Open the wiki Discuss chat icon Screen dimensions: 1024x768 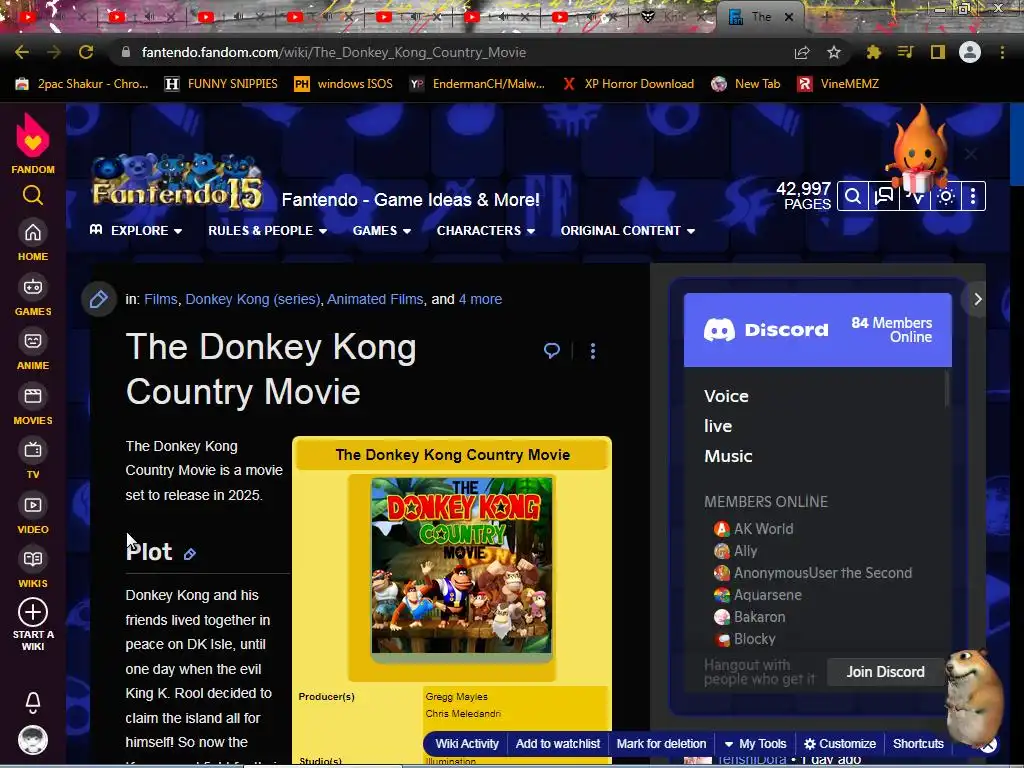point(884,196)
